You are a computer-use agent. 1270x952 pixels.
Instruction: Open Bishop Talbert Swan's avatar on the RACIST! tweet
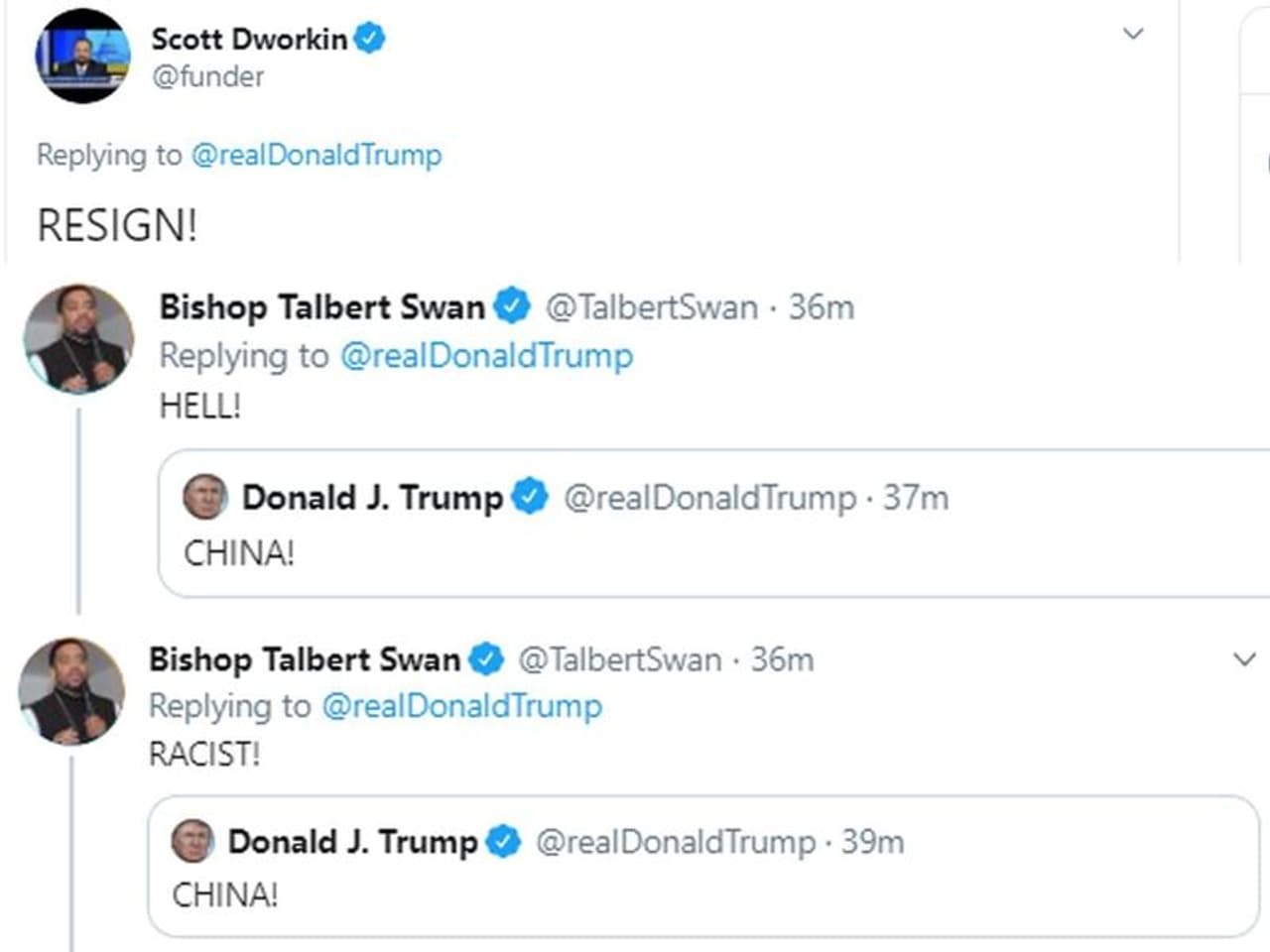pos(71,690)
